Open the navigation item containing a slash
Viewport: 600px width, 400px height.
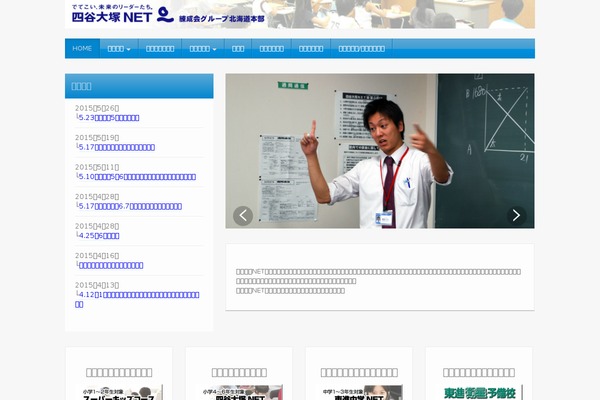(x=362, y=49)
